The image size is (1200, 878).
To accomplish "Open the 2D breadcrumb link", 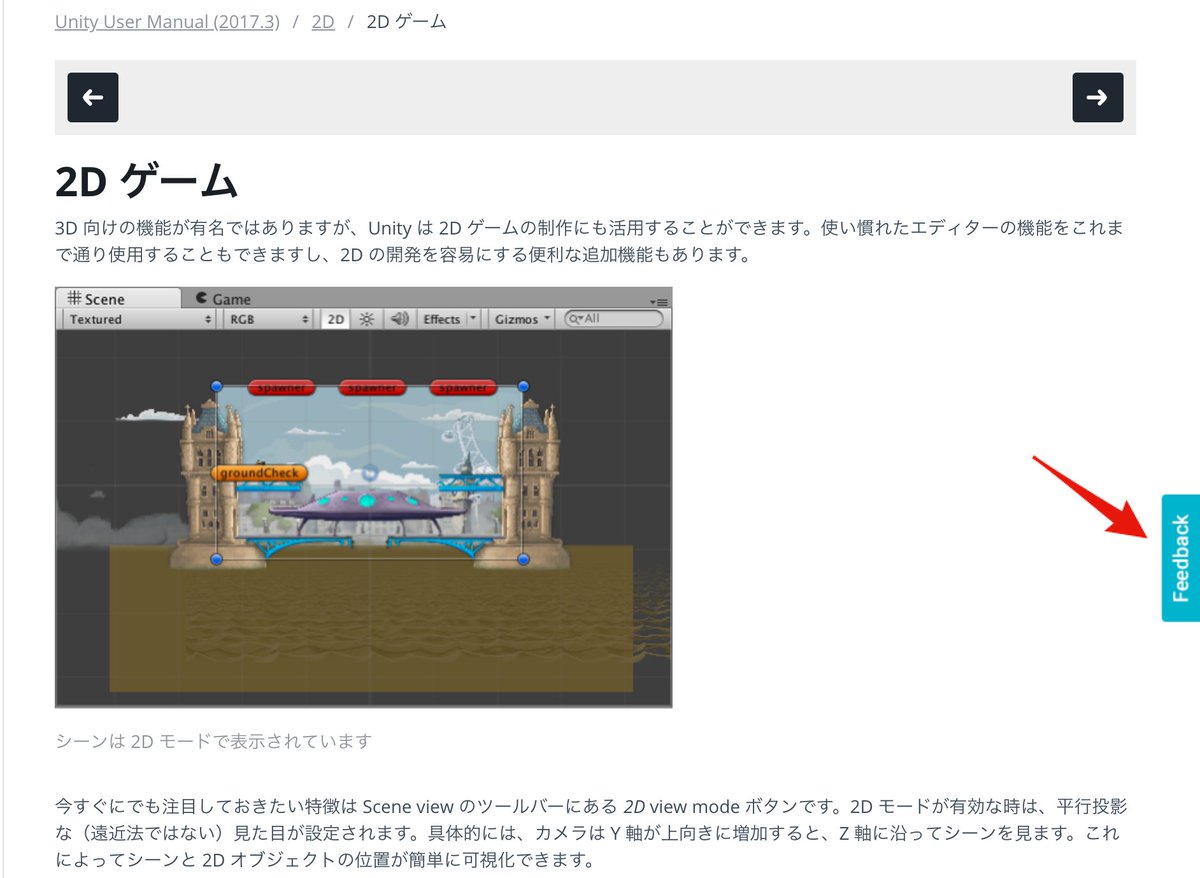I will [x=323, y=20].
